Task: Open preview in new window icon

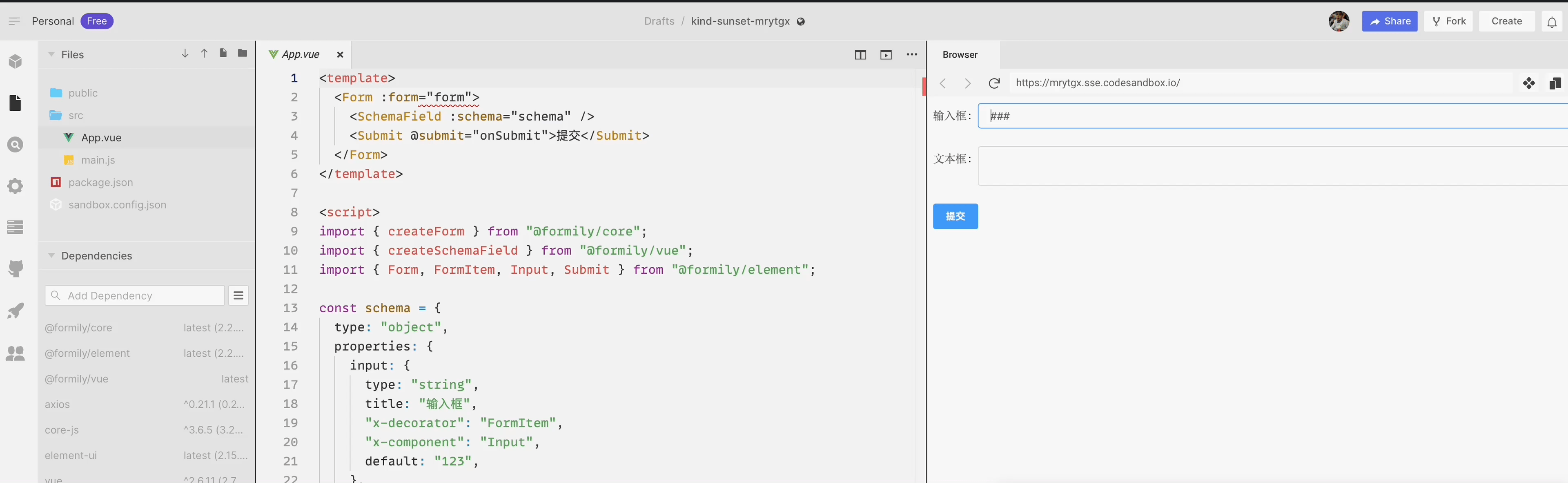Action: (1555, 83)
